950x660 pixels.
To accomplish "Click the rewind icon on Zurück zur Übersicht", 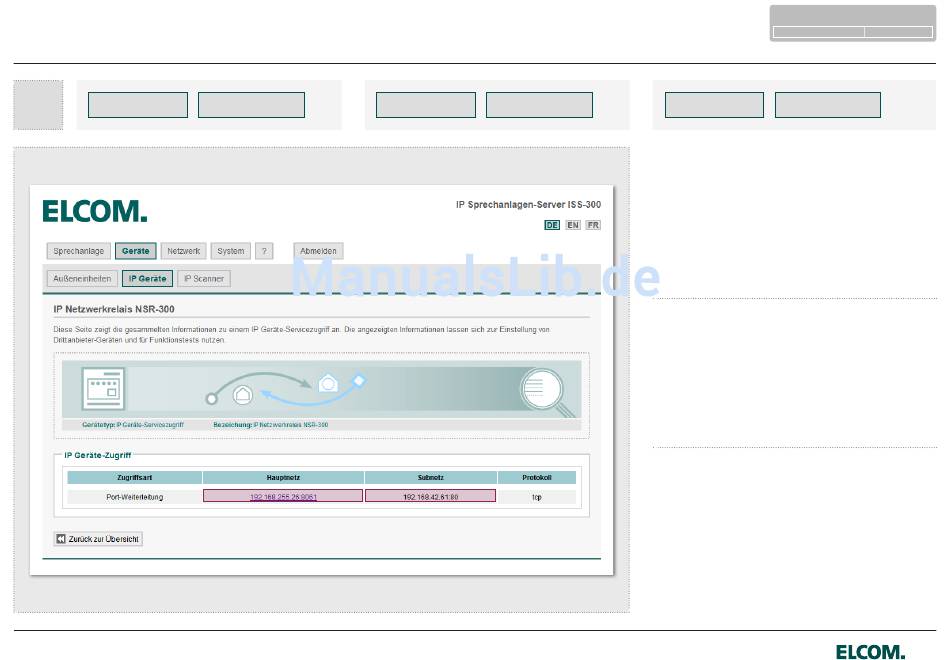I will 61,539.
